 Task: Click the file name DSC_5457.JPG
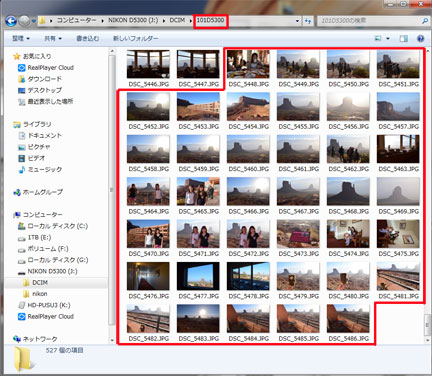399,127
